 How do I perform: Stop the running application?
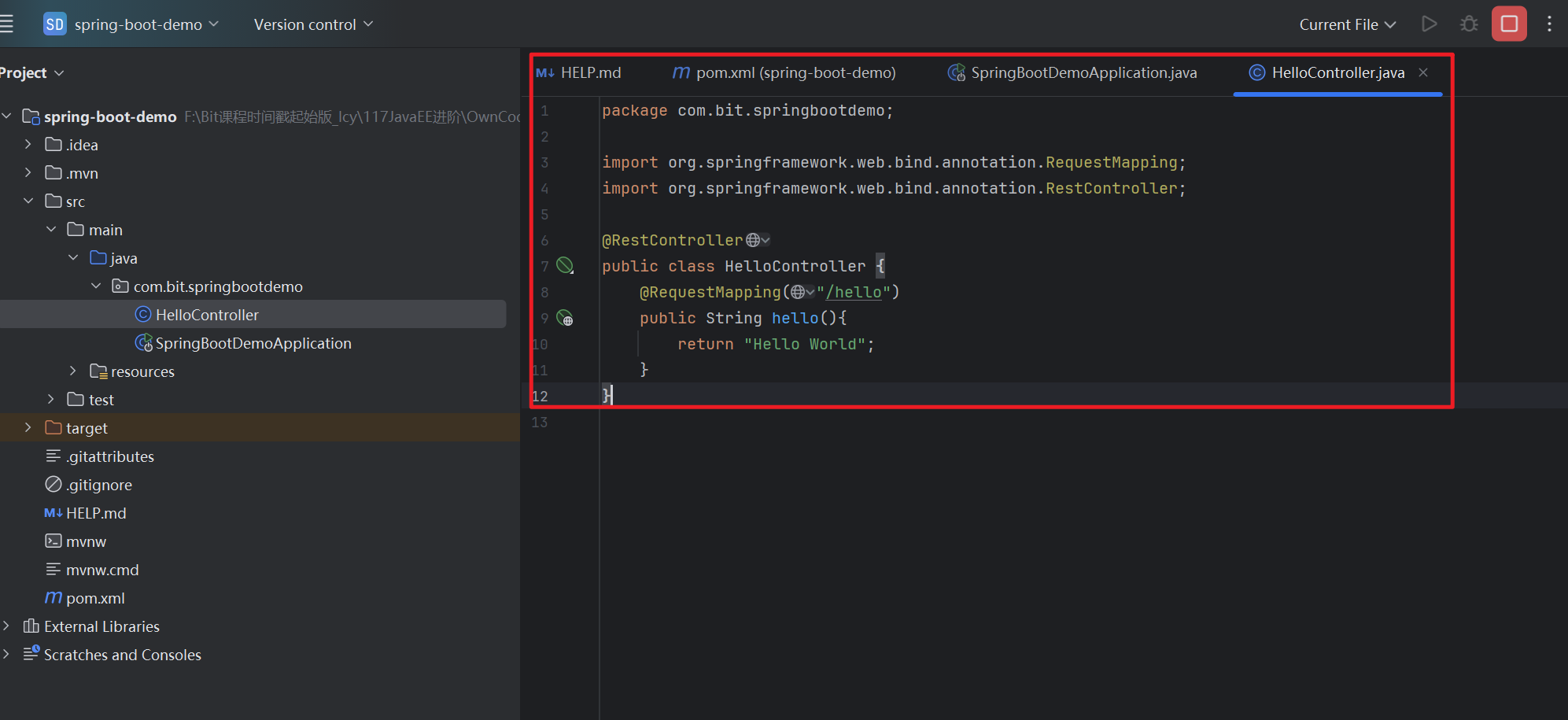point(1509,24)
